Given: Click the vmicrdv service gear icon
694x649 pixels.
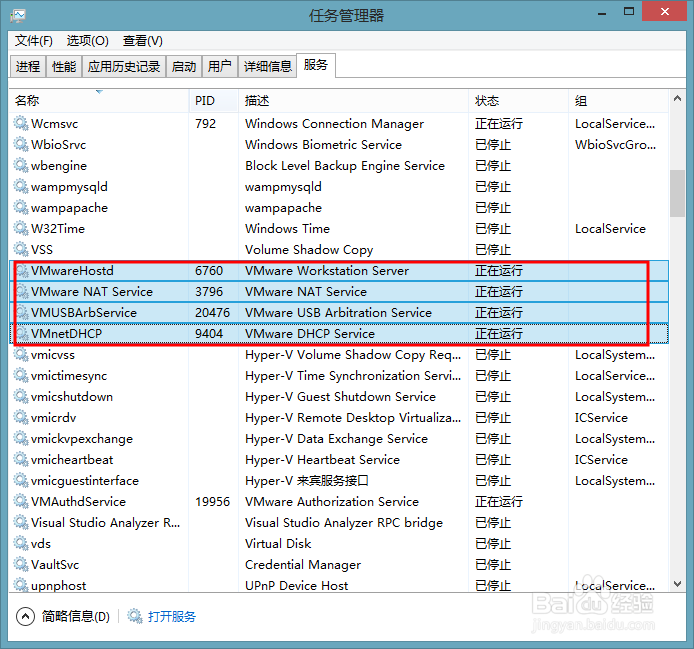Looking at the screenshot, I should tap(21, 417).
